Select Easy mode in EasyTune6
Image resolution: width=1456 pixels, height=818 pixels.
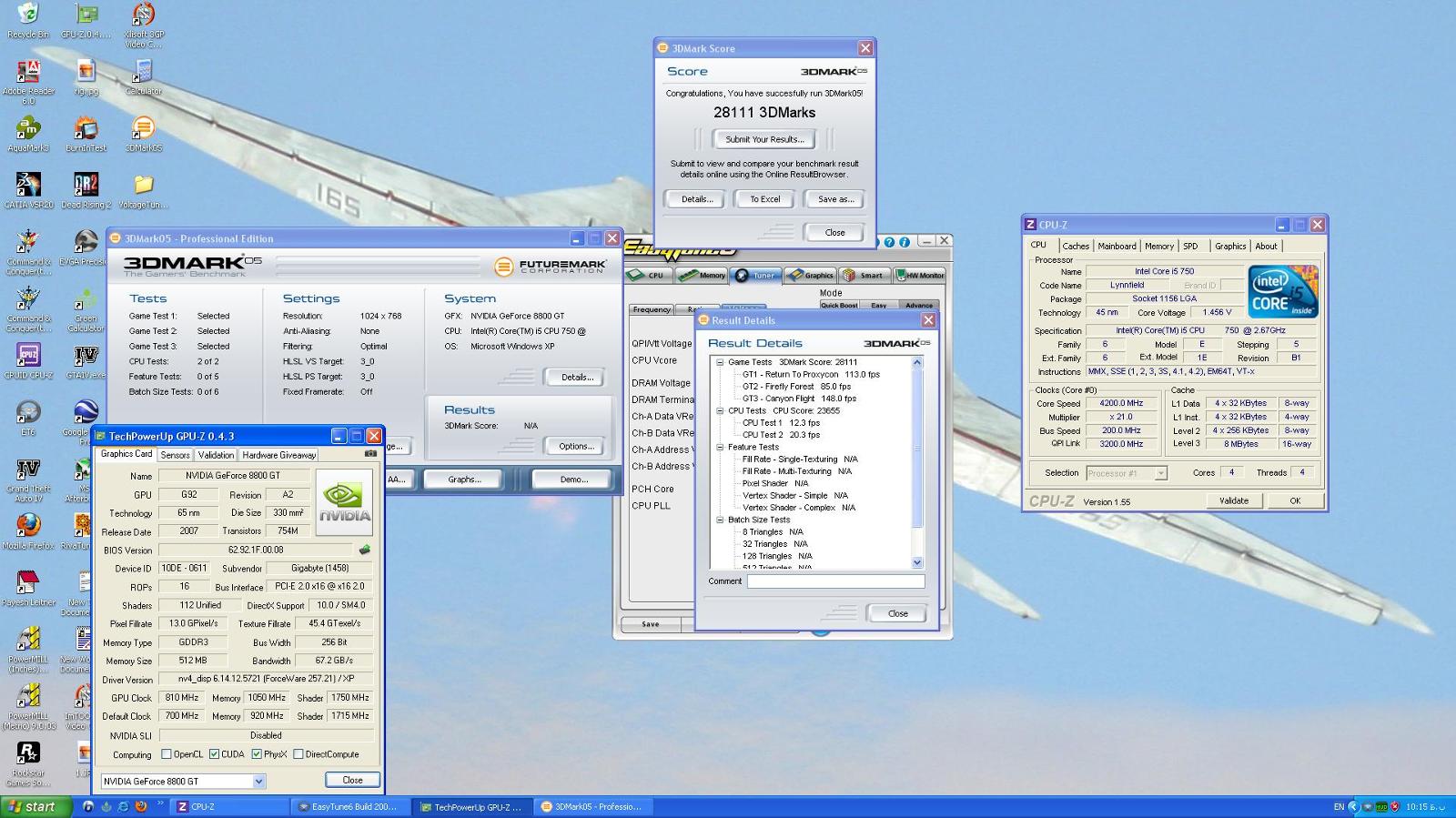pos(879,305)
